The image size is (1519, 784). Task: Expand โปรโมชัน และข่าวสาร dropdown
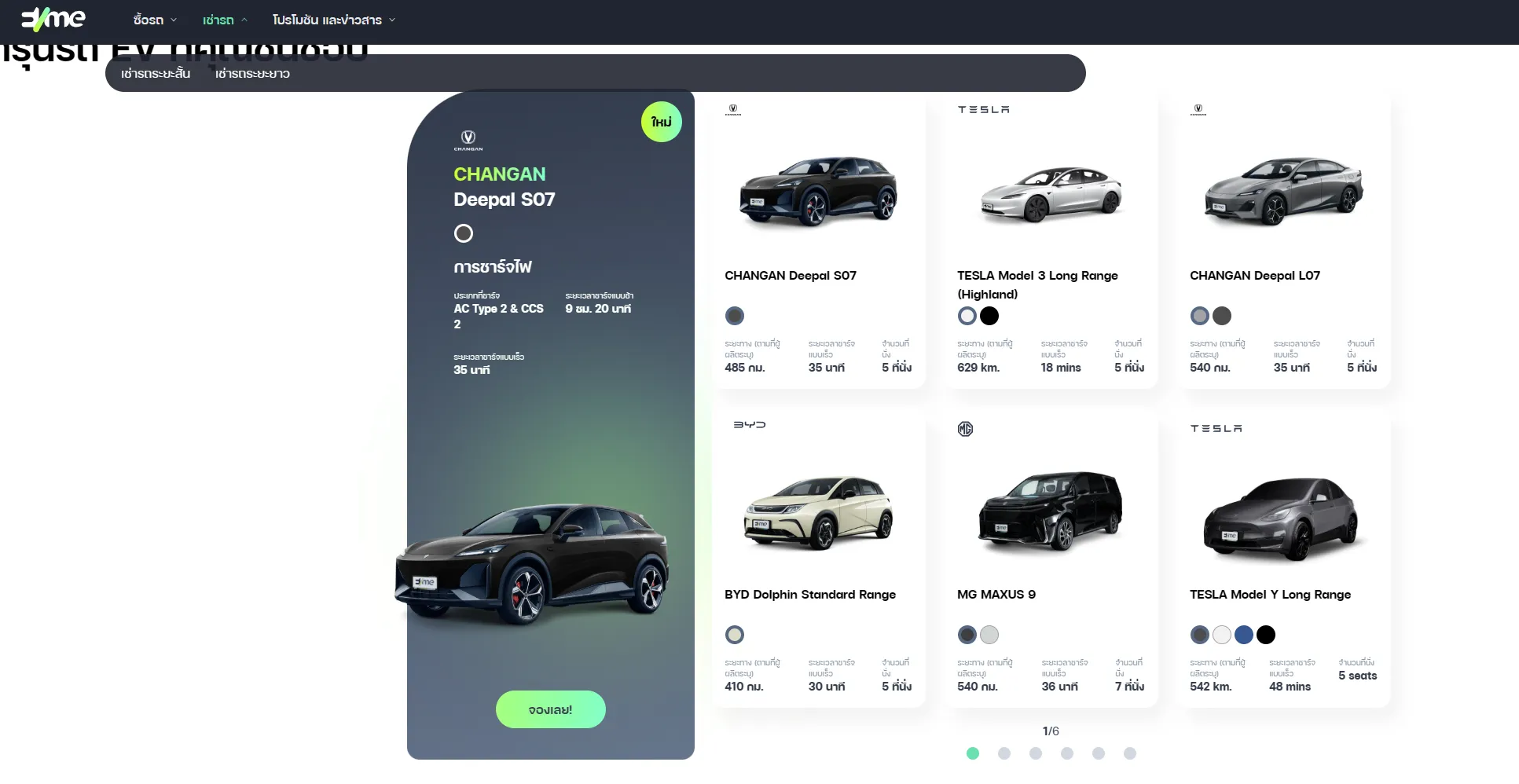tap(334, 20)
